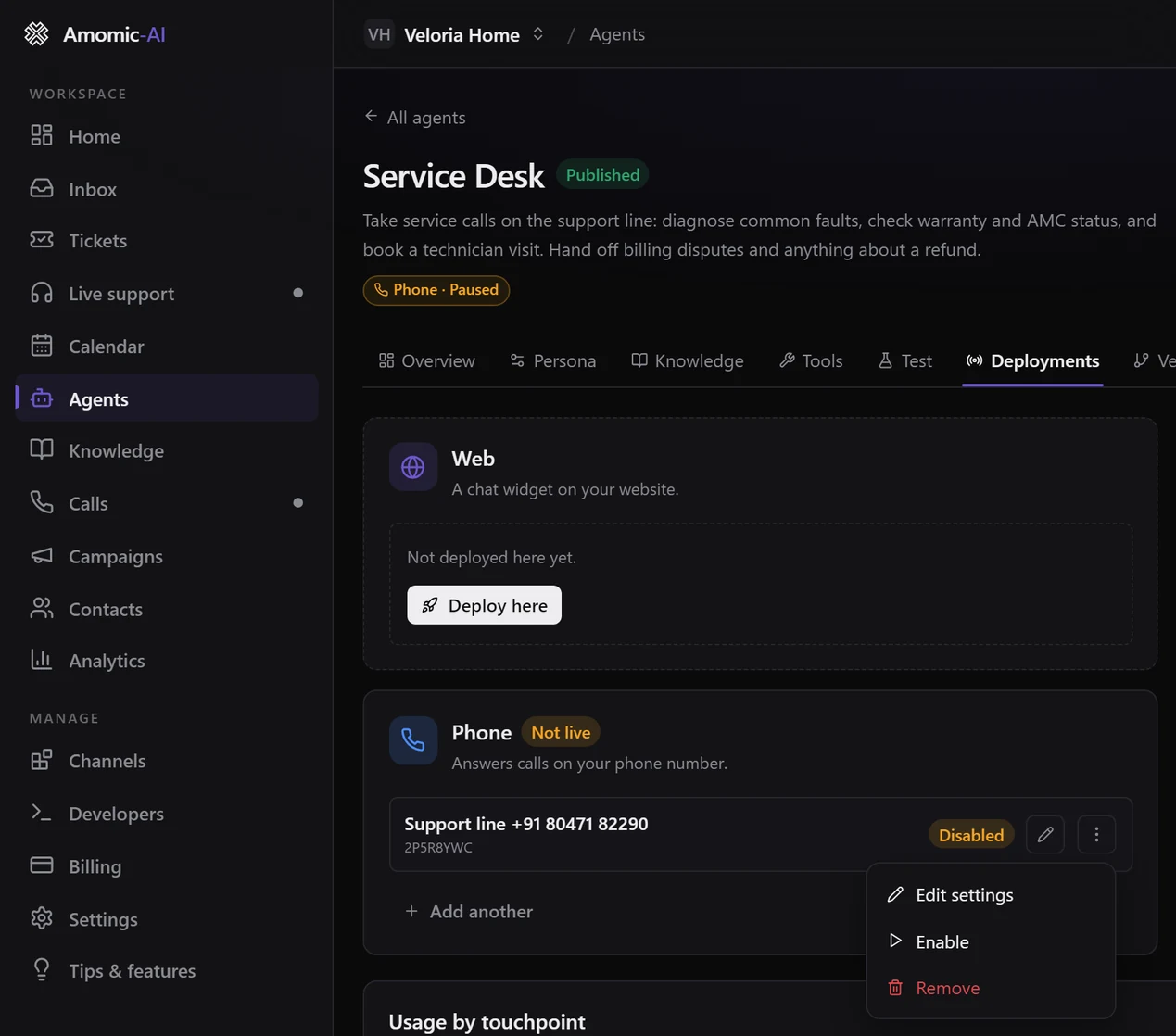This screenshot has width=1176, height=1036.
Task: Click the 2P5R8YWC identifier
Action: click(x=438, y=848)
